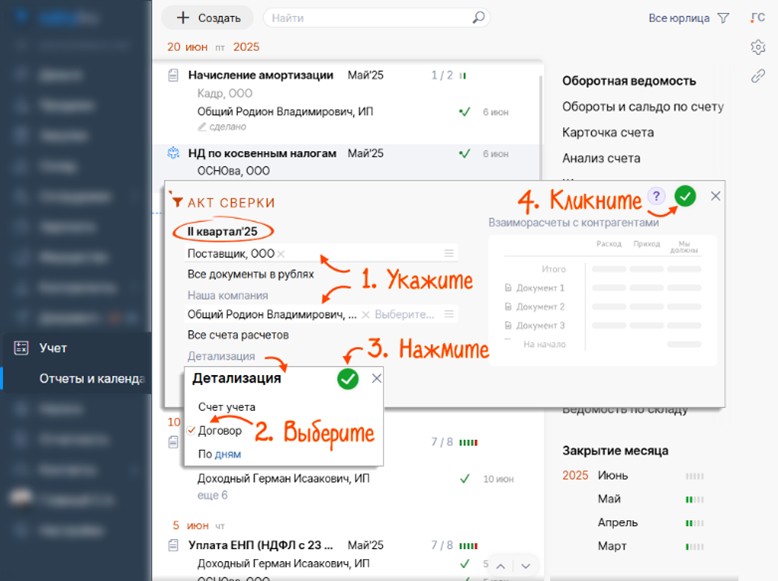Open list menu for Поставщик field
This screenshot has width=778, height=581.
(x=449, y=254)
